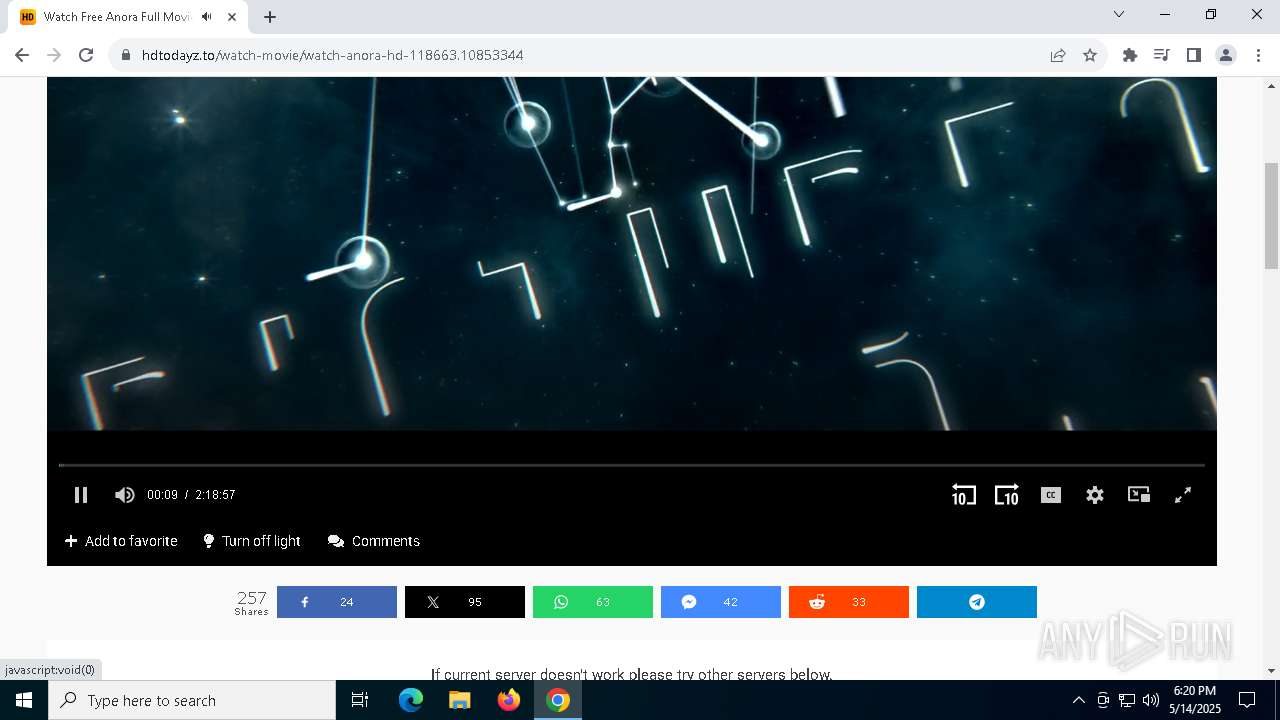The width and height of the screenshot is (1280, 720).
Task: Open Windows notification center
Action: coord(1247,700)
